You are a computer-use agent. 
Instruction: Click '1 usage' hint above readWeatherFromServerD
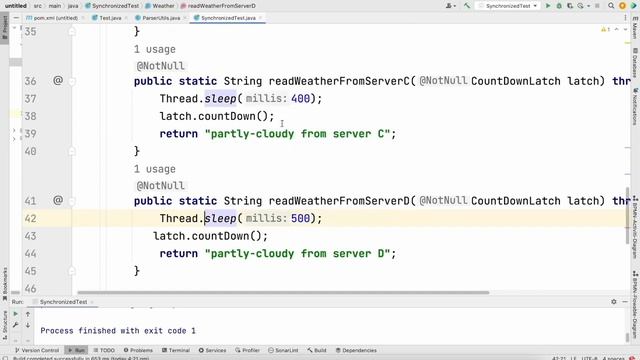(x=155, y=169)
